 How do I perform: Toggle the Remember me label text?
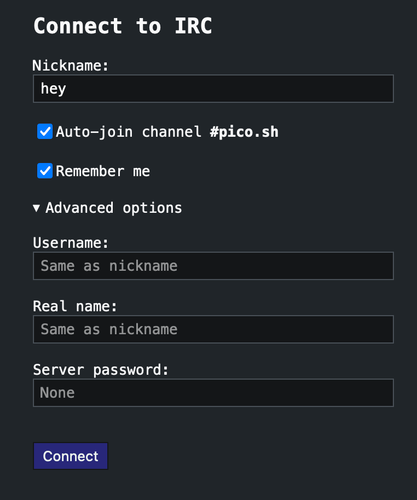(103, 171)
